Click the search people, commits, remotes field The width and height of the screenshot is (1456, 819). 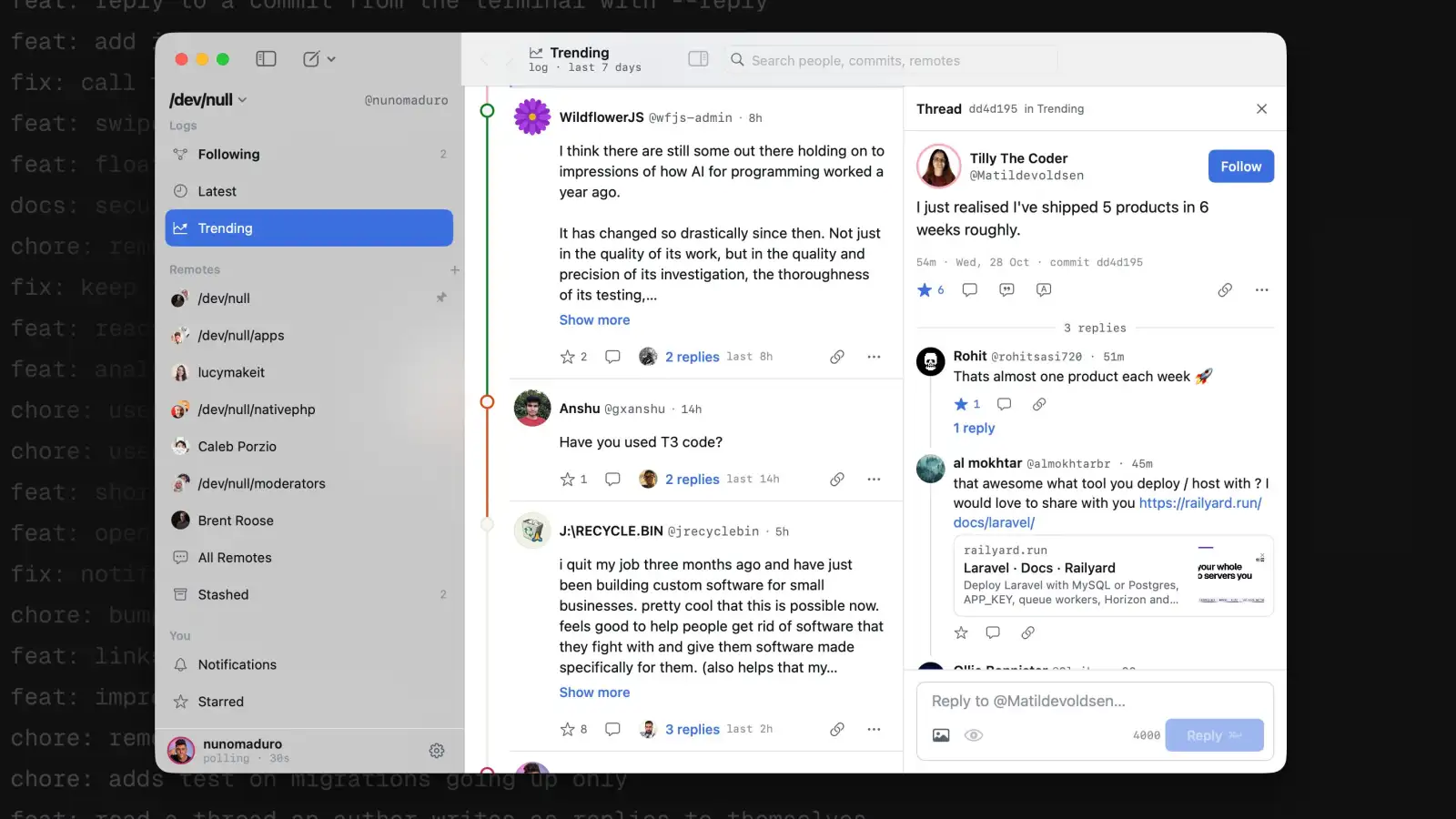pos(892,61)
